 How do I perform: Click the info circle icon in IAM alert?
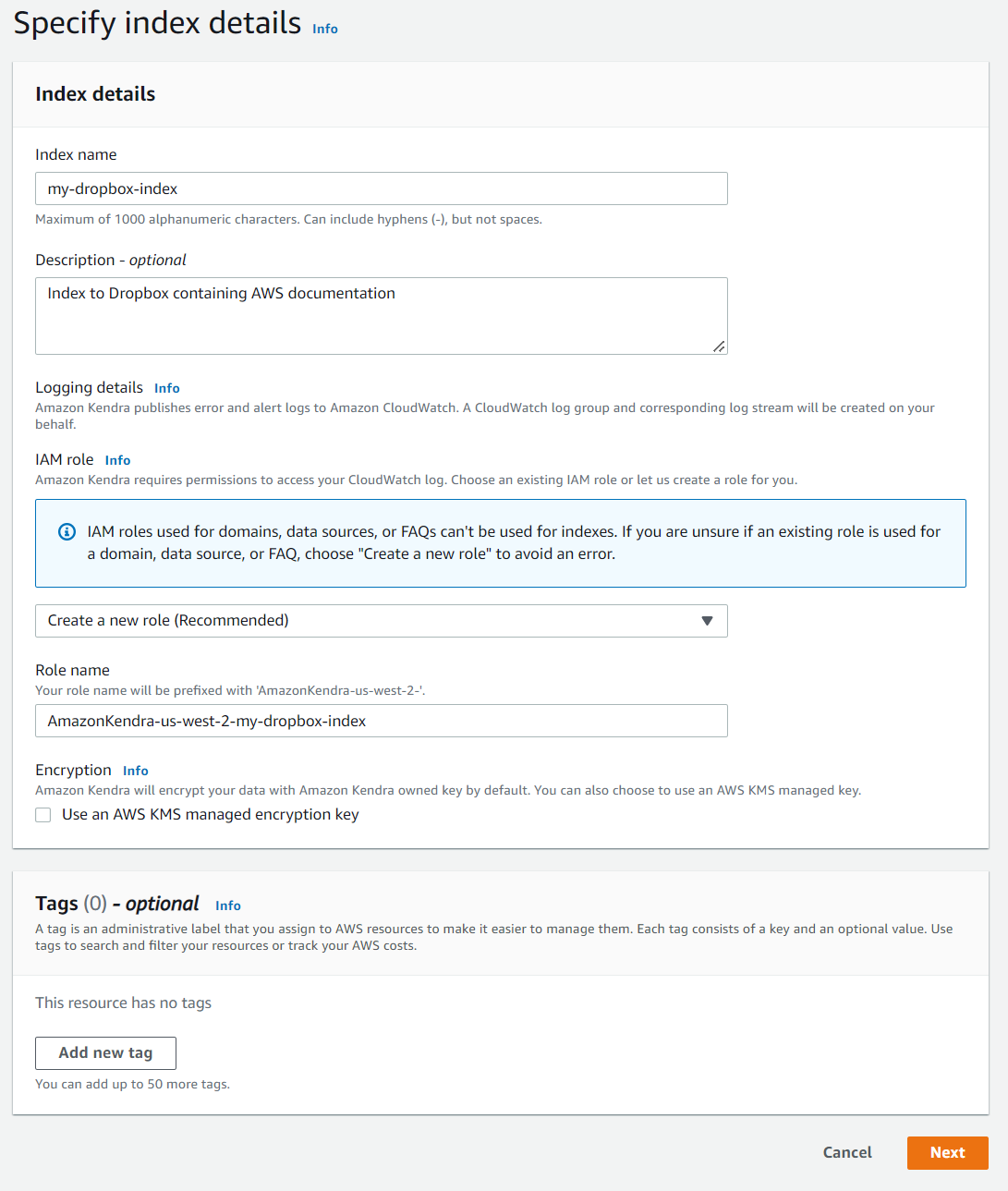(67, 531)
